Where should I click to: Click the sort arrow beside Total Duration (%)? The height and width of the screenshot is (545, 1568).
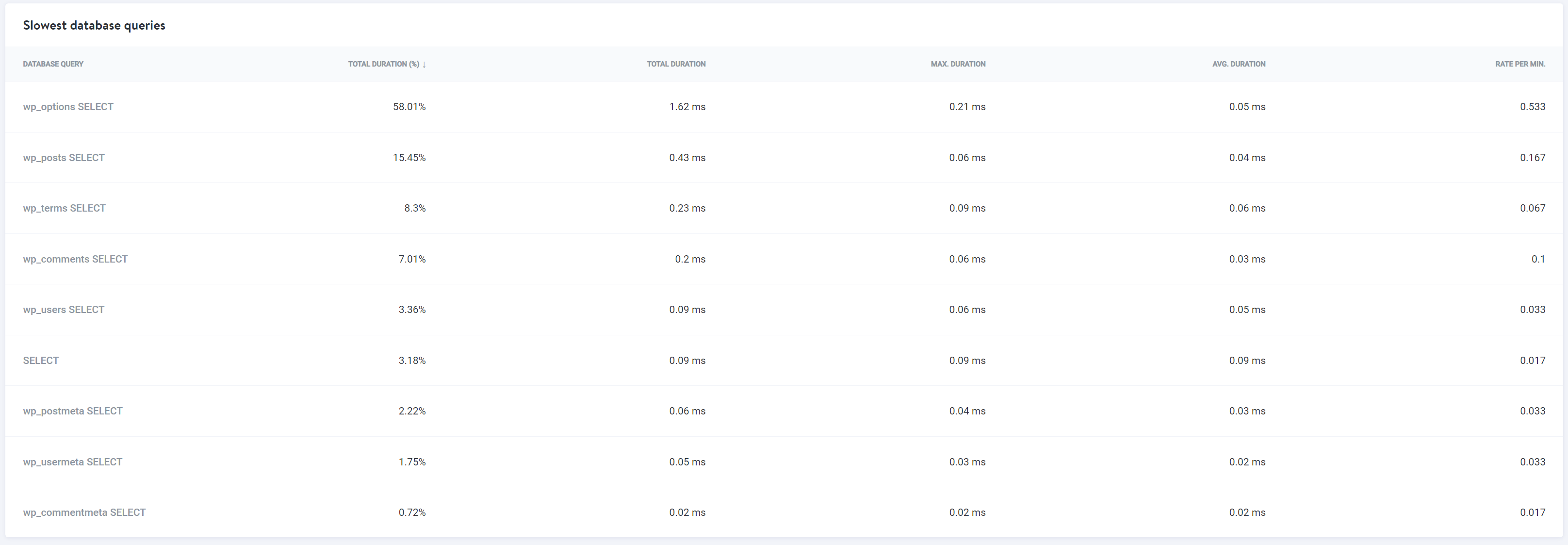click(424, 65)
